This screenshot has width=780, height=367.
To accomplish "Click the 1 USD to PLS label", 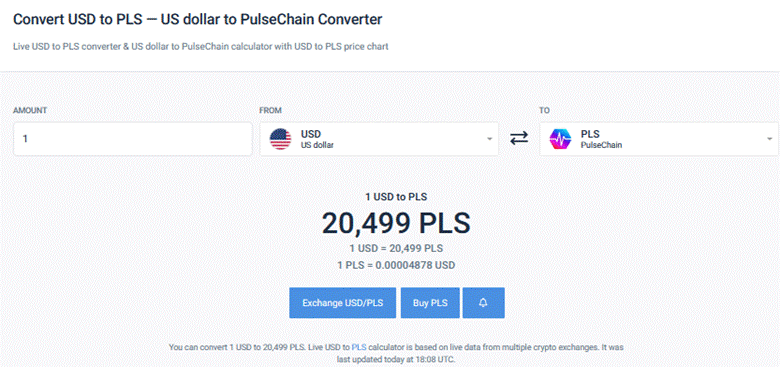I will 396,197.
